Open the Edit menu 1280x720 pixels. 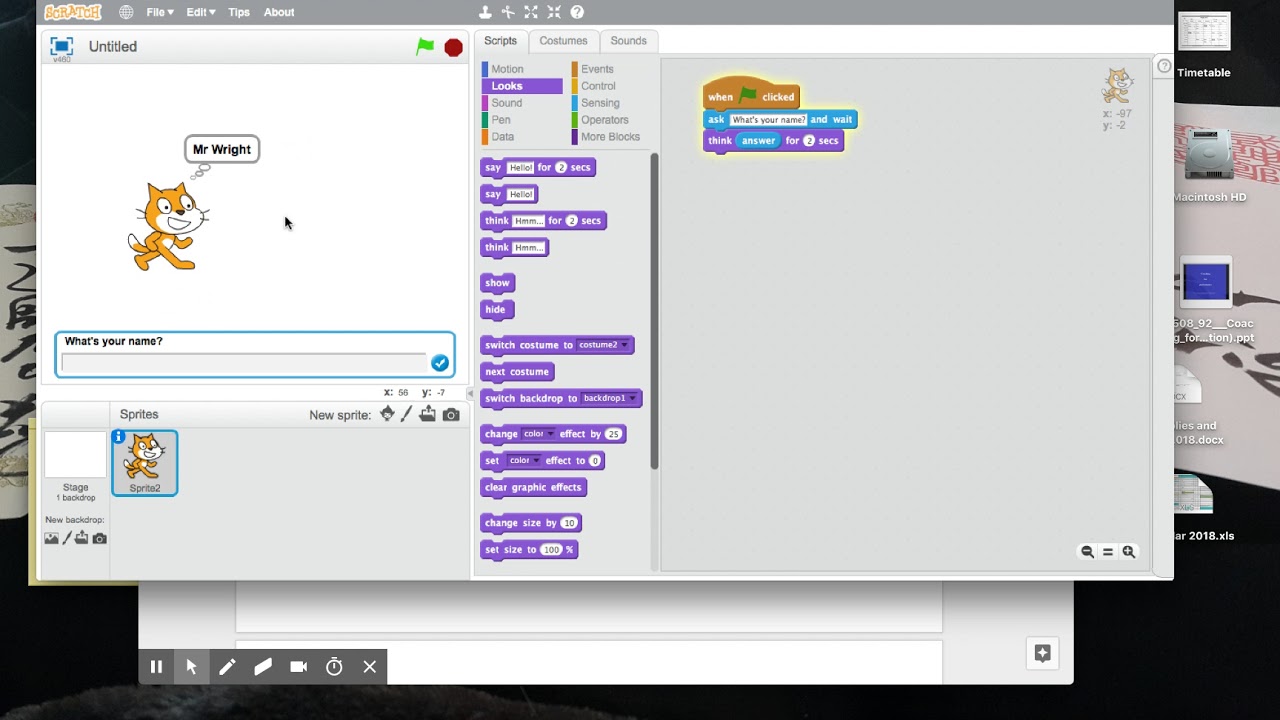pos(201,12)
